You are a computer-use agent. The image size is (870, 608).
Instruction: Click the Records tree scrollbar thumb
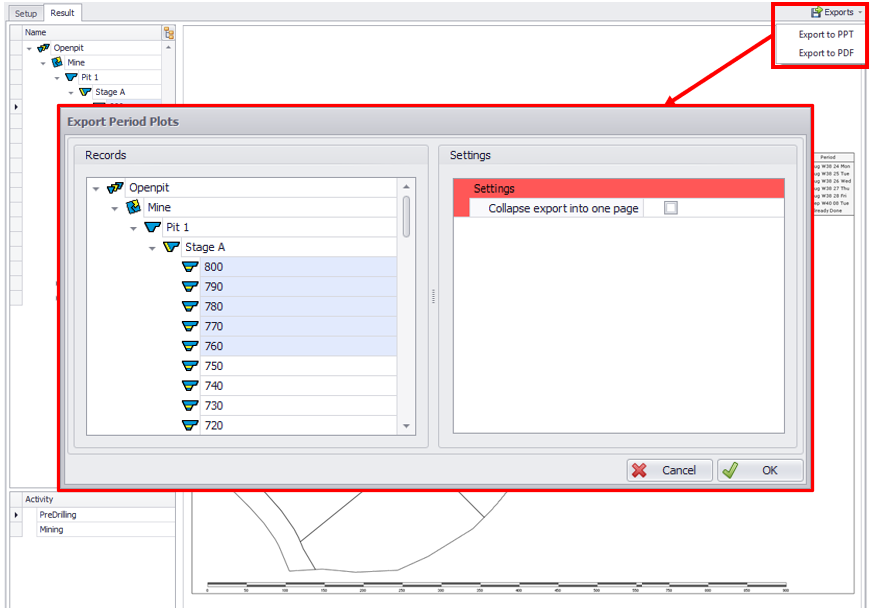click(406, 216)
